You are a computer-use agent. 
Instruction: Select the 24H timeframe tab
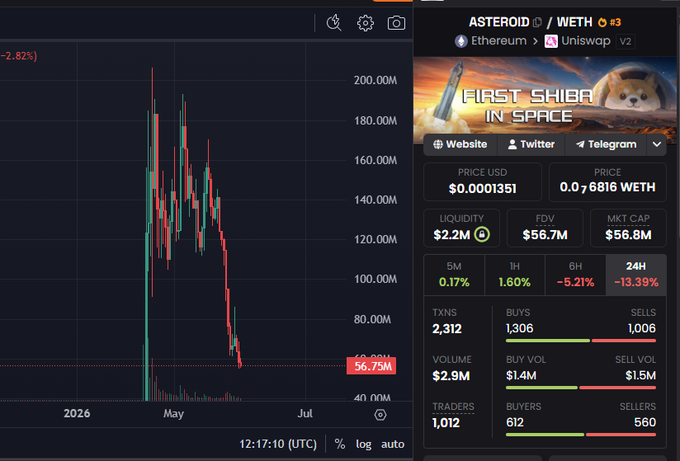click(636, 275)
